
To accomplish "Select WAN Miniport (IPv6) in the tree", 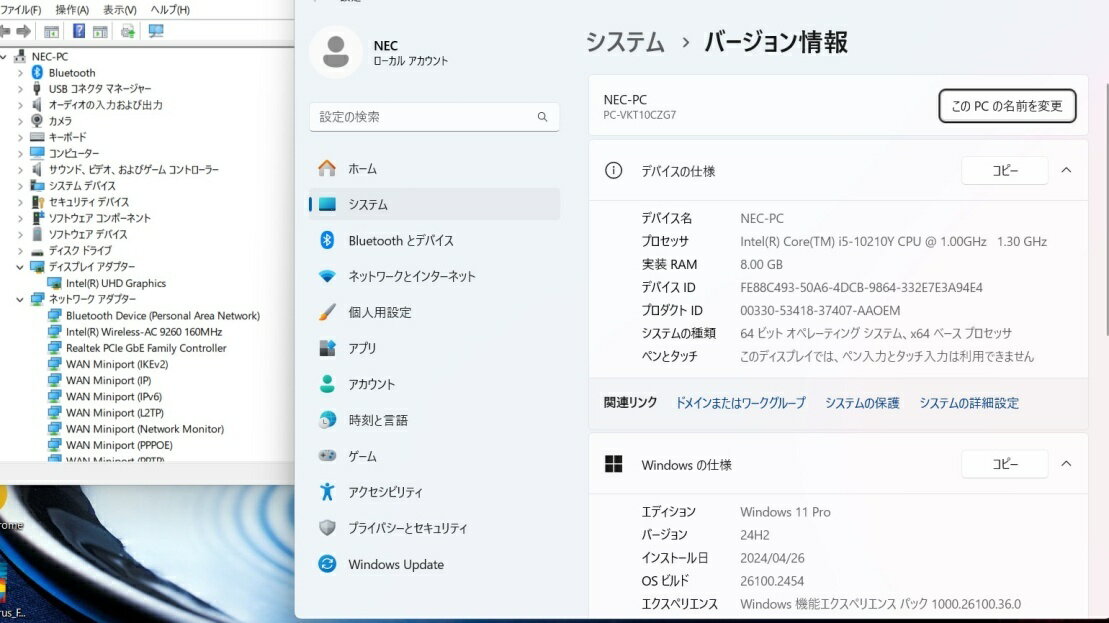I will [x=114, y=397].
